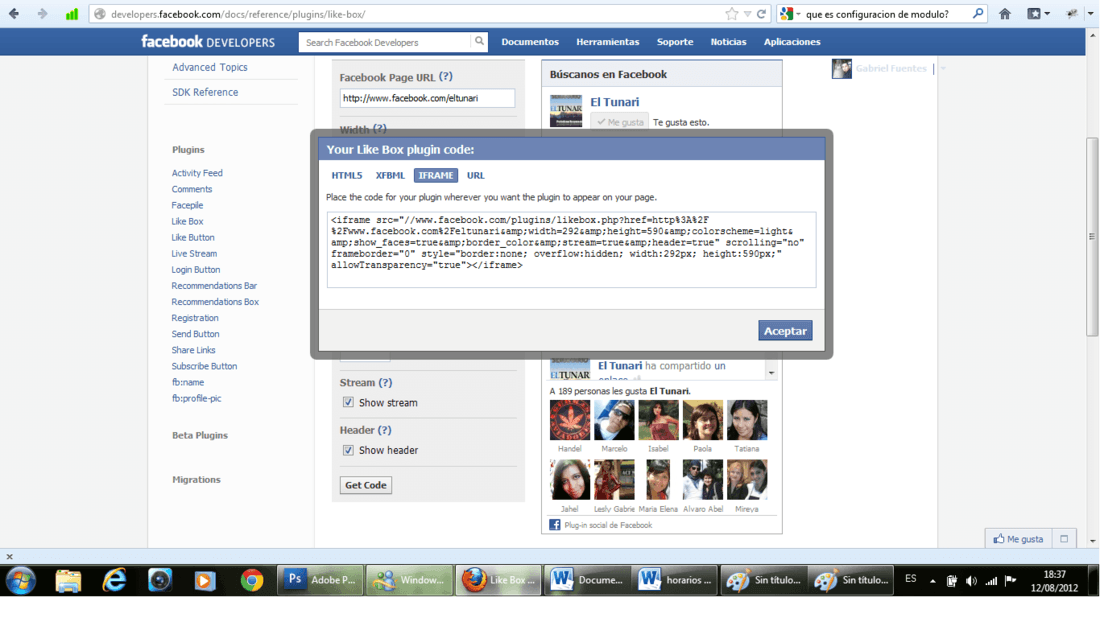Click the Facebook Page URL field
The image size is (1100, 618).
427,98
